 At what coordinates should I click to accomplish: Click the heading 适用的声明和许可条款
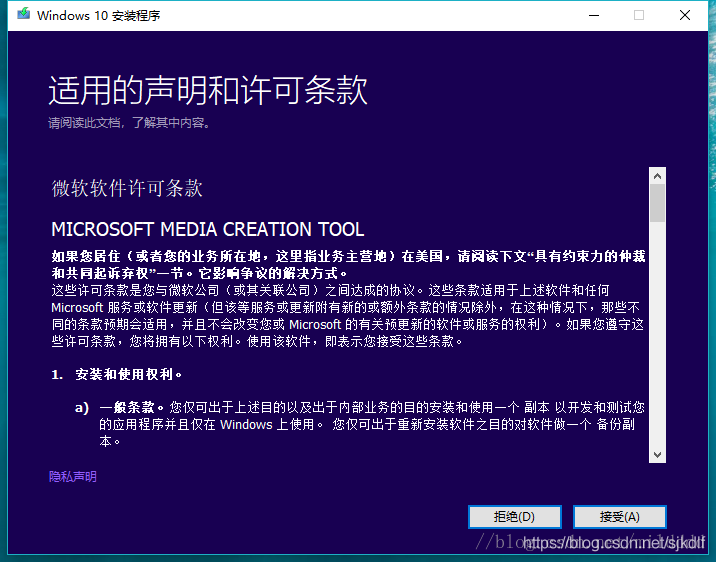click(x=208, y=90)
